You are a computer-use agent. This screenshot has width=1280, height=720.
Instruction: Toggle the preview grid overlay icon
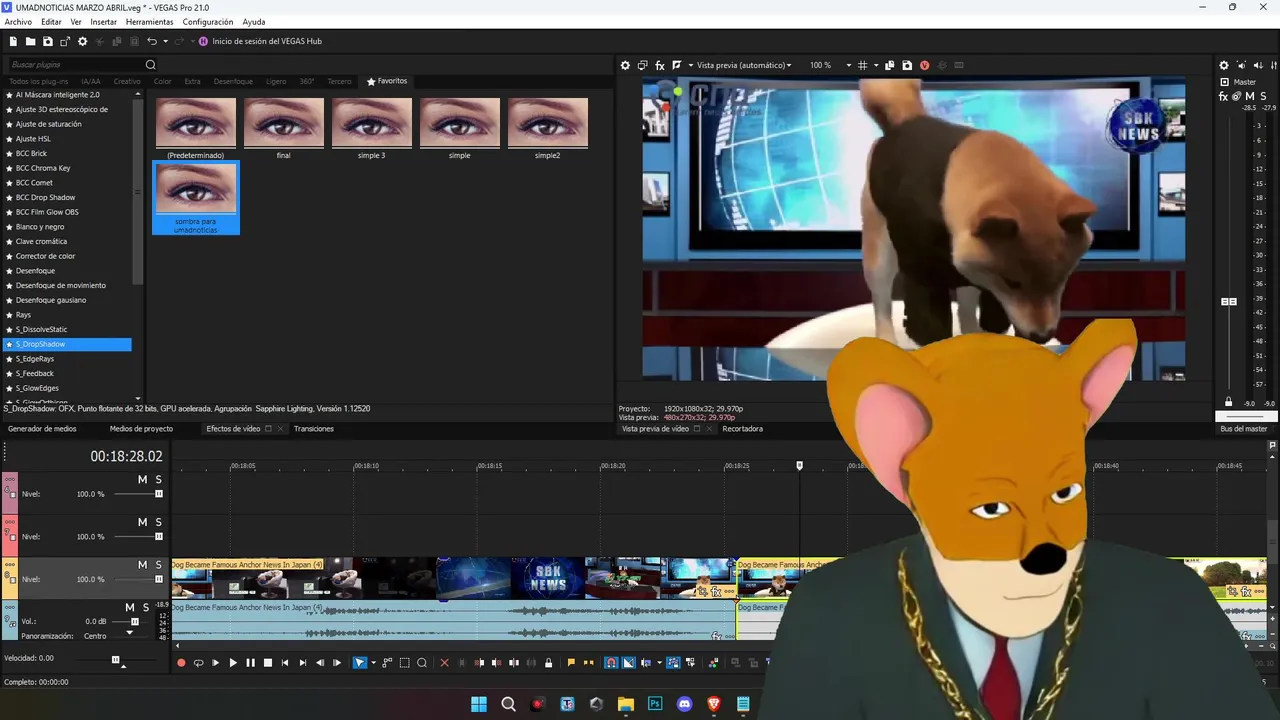click(863, 65)
